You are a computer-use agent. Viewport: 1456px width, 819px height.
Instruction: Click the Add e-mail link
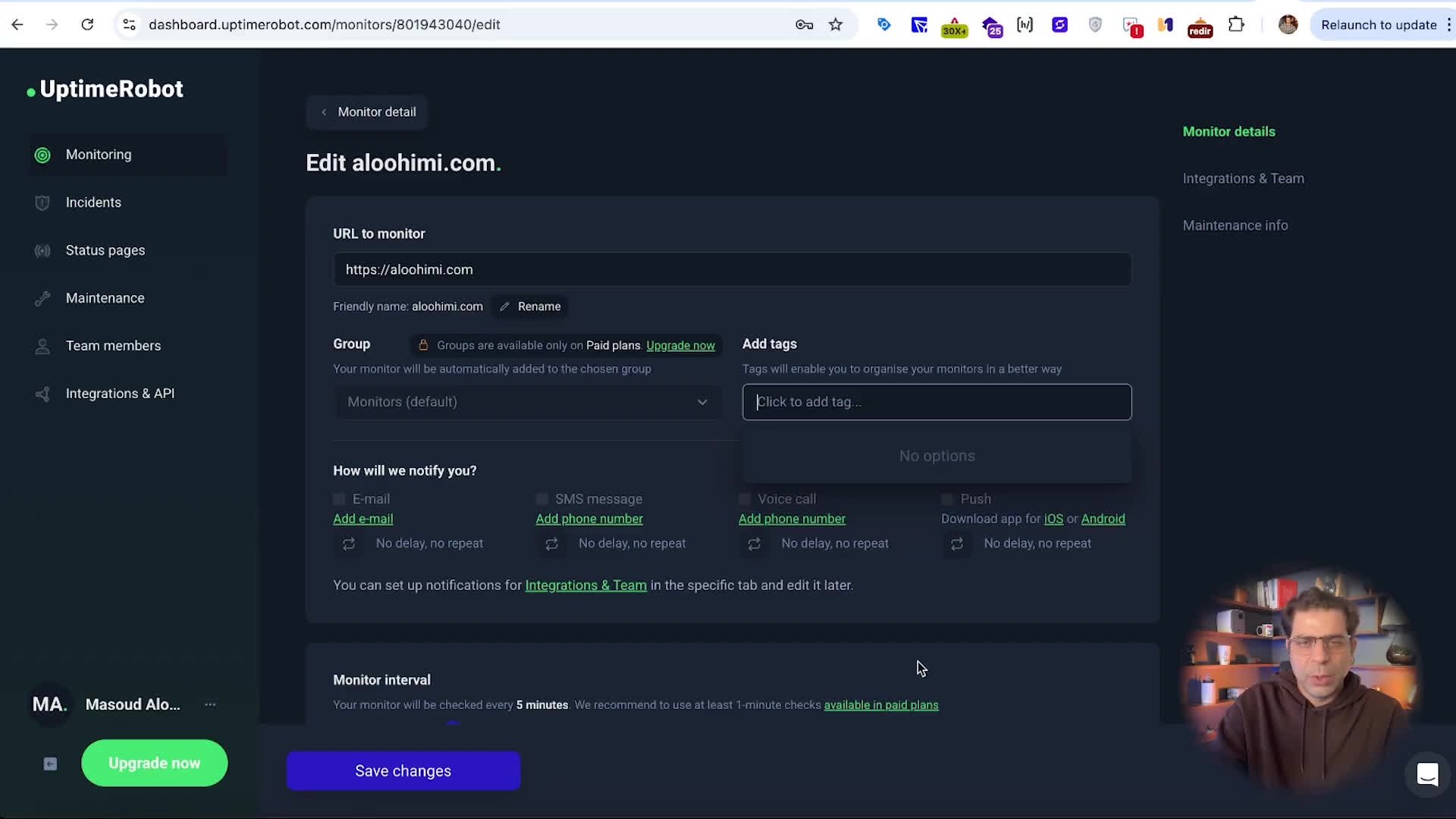click(362, 519)
